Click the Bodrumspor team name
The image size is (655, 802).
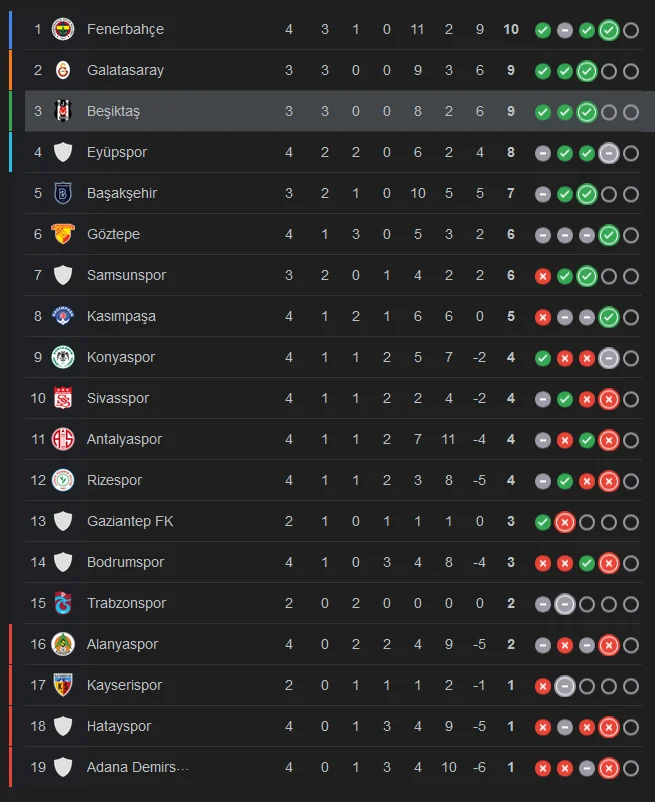pos(125,562)
